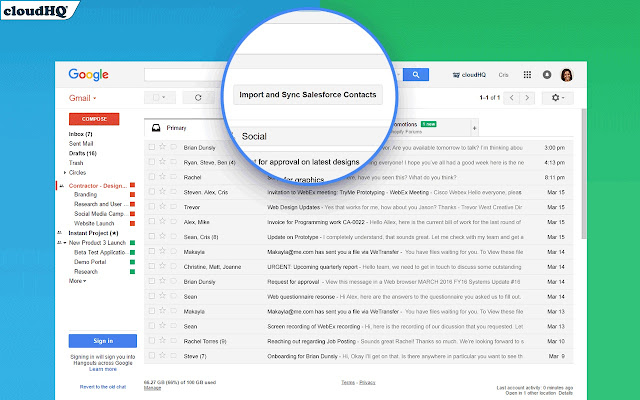Click the vertical scrollbar
Screen dimensions: 640x400
(x=584, y=173)
